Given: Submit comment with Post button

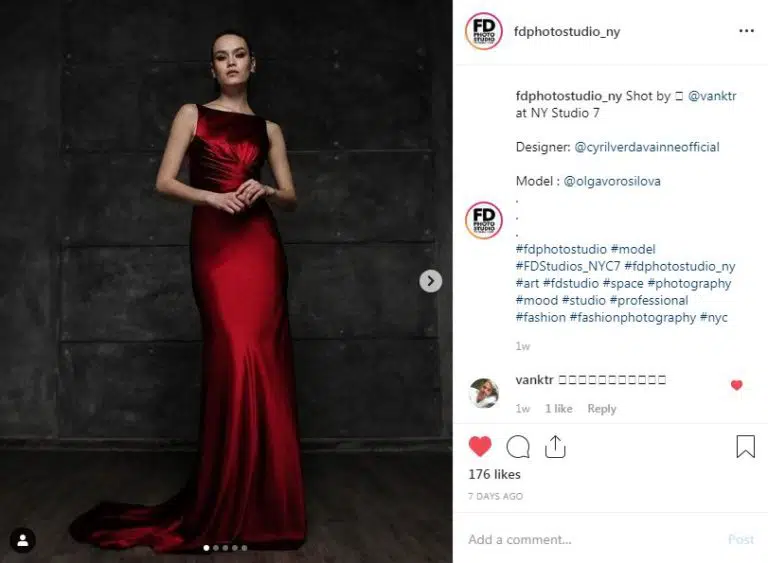Looking at the screenshot, I should tap(741, 539).
